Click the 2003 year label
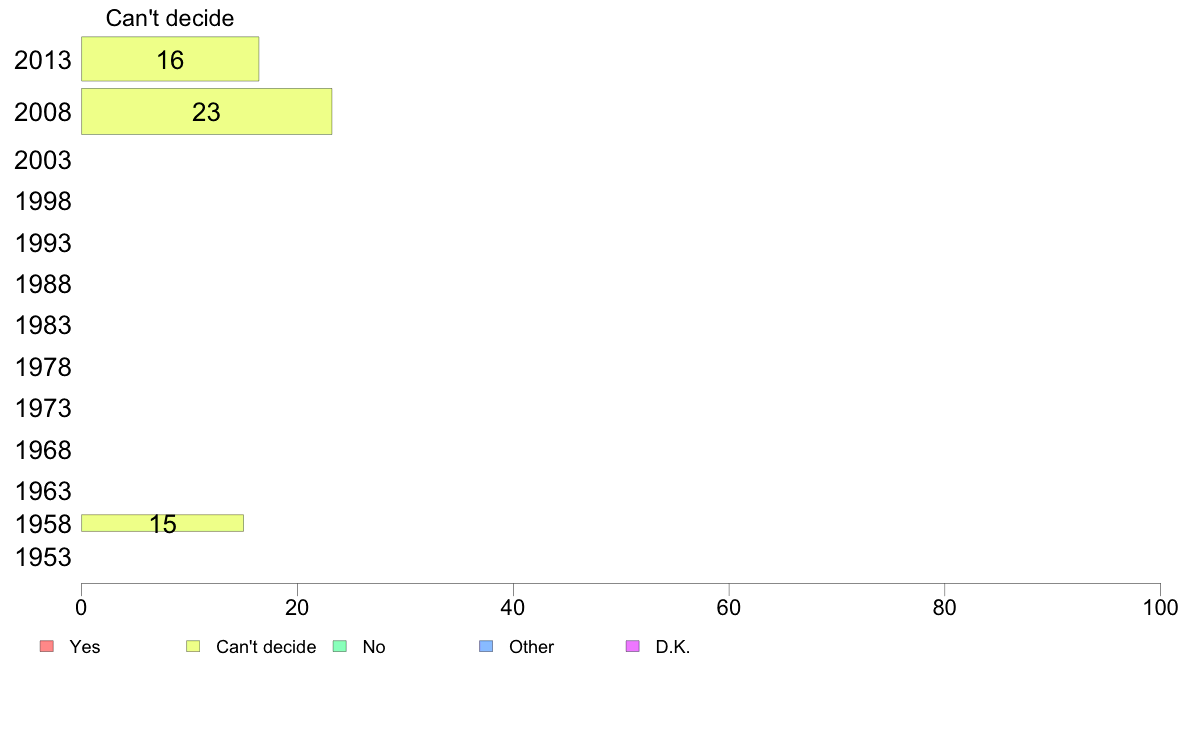 (x=43, y=161)
